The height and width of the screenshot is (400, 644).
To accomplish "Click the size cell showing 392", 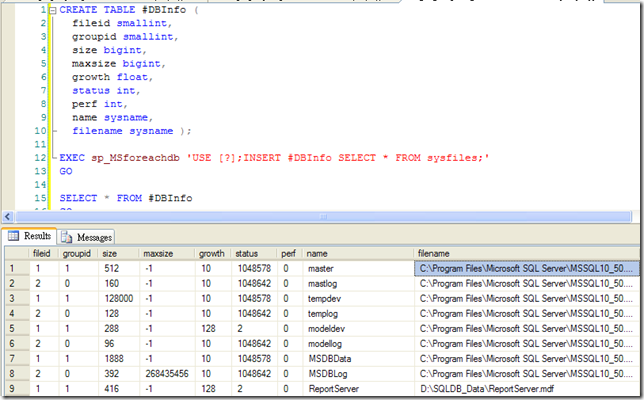I will [x=119, y=374].
